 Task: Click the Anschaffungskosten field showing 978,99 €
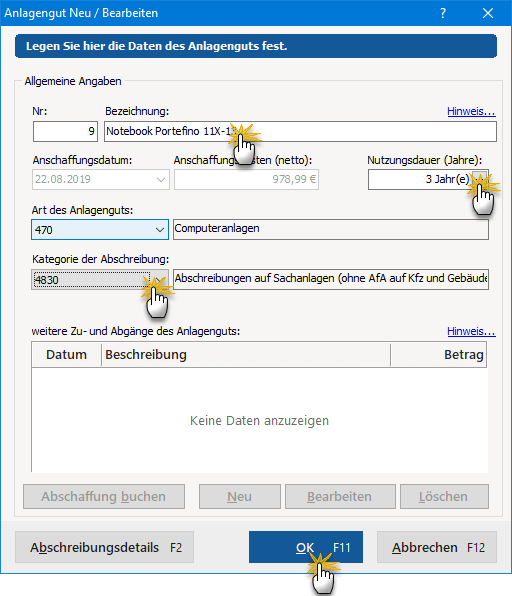(246, 179)
